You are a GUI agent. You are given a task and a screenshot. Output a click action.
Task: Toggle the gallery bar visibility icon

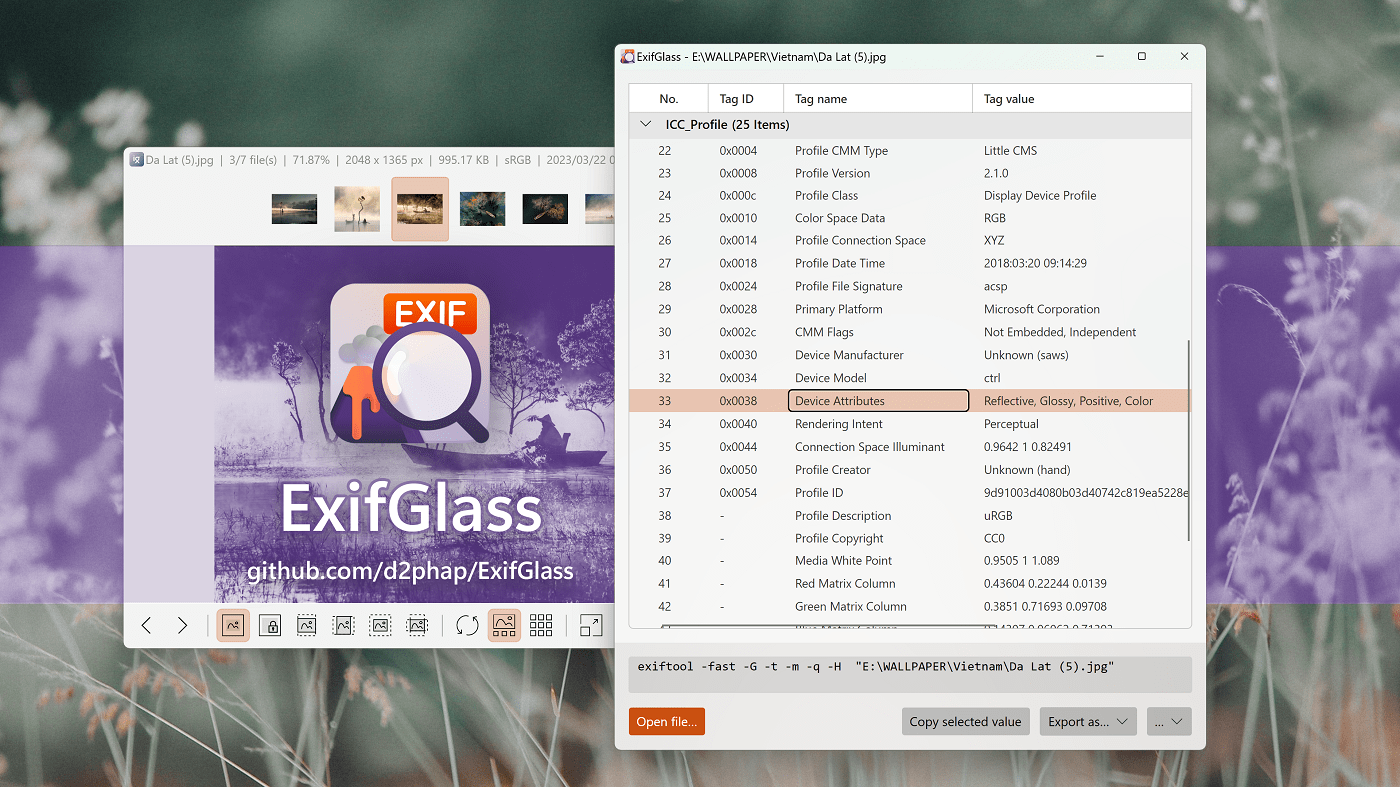[504, 625]
